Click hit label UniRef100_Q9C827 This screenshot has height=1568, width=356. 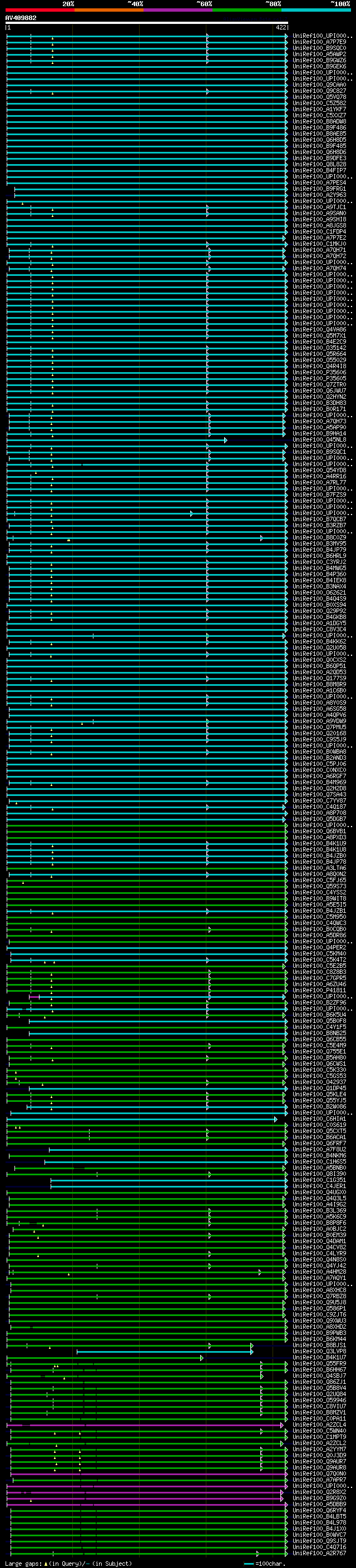[x=319, y=91]
